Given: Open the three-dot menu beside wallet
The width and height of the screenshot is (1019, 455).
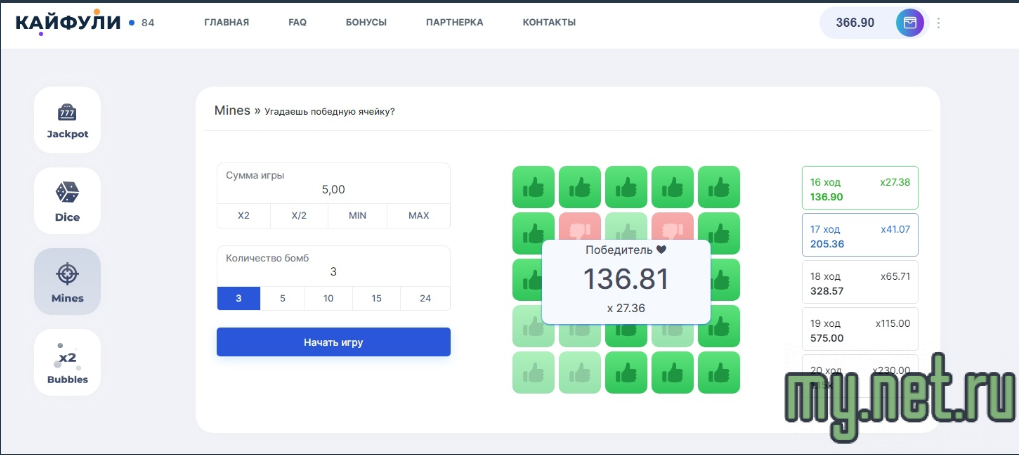Looking at the screenshot, I should [938, 23].
